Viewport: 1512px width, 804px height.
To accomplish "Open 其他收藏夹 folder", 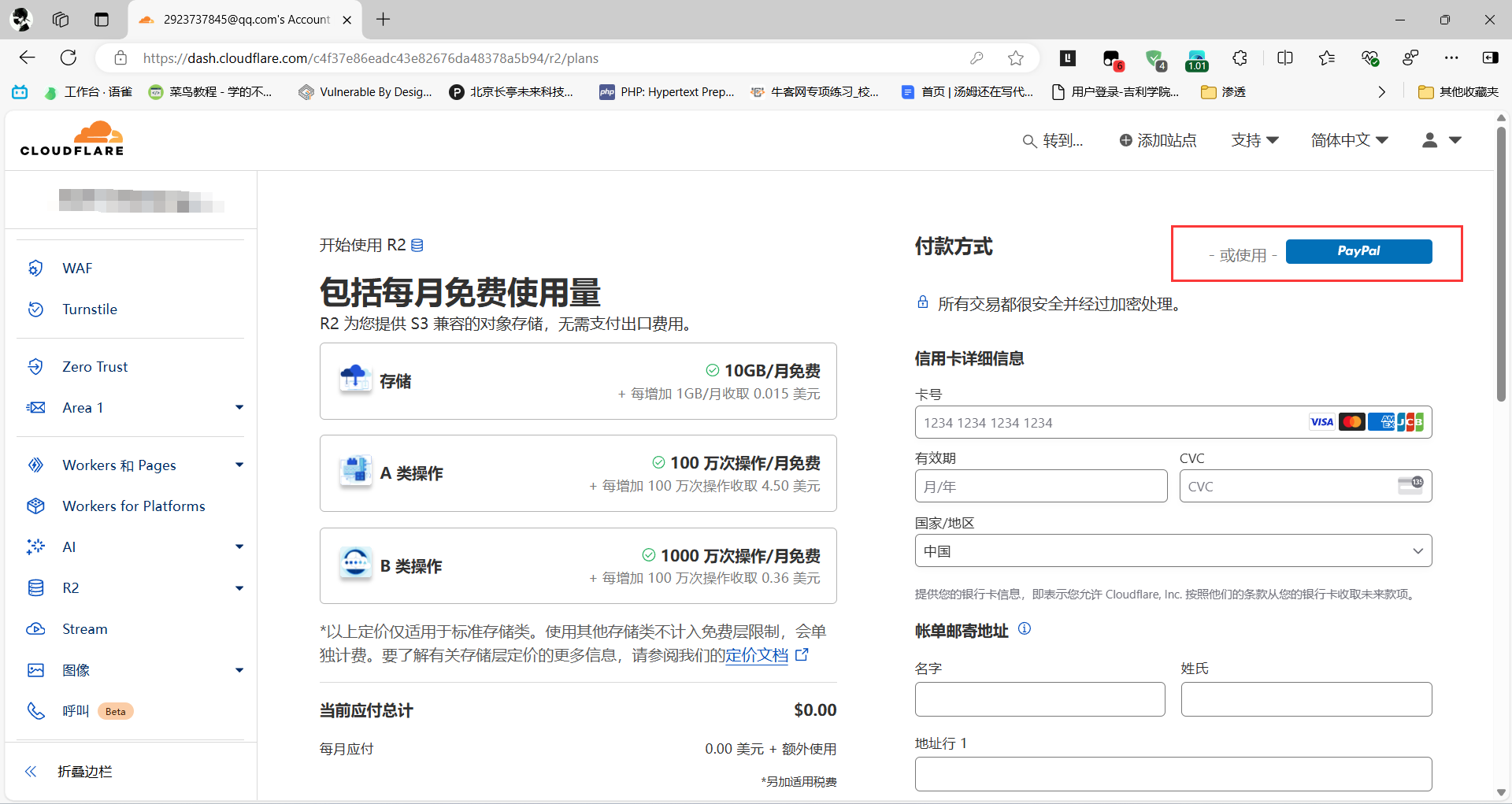I will (x=1458, y=92).
